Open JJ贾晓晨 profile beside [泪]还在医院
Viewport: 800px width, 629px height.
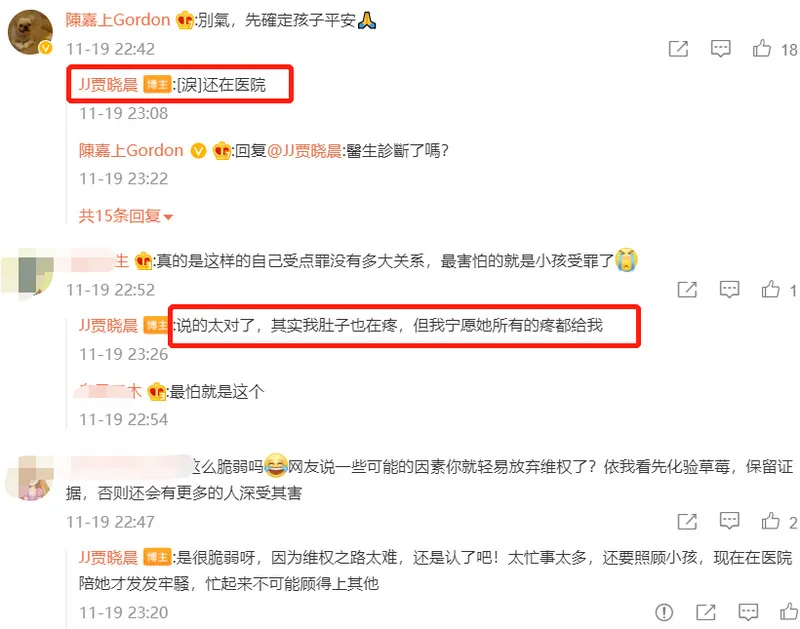click(x=108, y=85)
